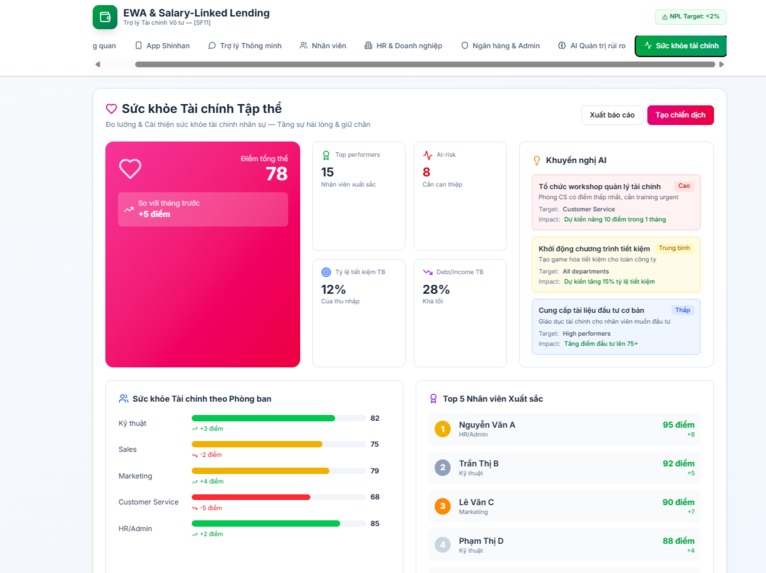The image size is (766, 573).
Task: Click the Cao priority tag
Action: [684, 186]
